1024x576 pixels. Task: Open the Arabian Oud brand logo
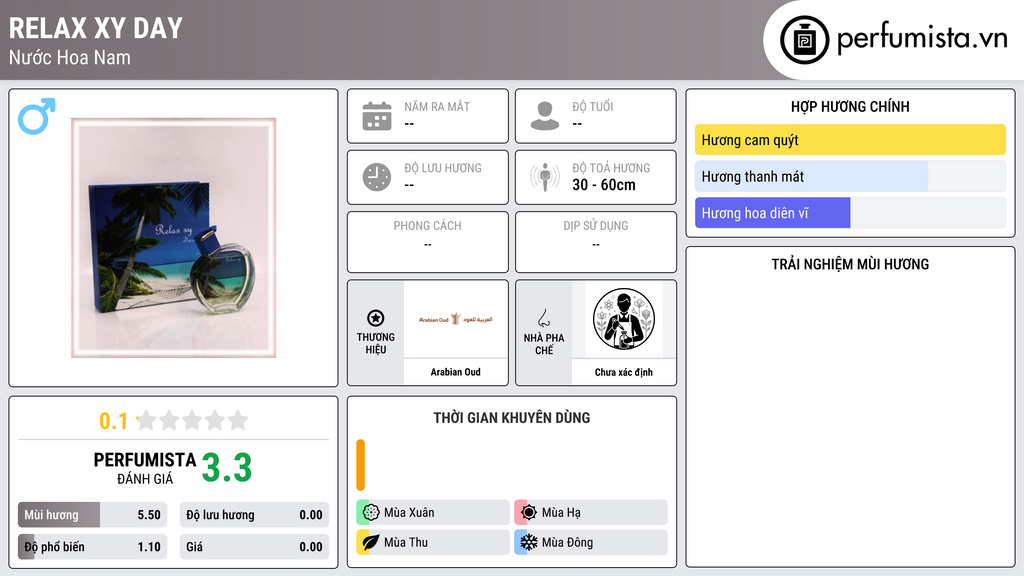[455, 319]
